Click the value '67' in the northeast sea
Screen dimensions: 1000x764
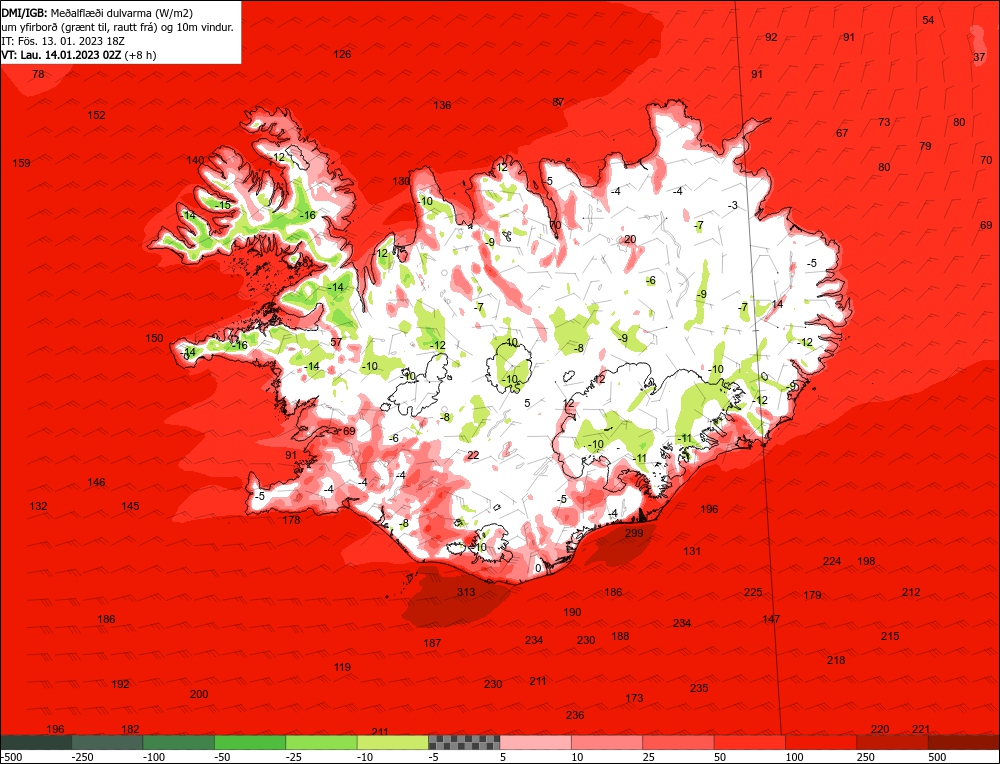coord(842,133)
